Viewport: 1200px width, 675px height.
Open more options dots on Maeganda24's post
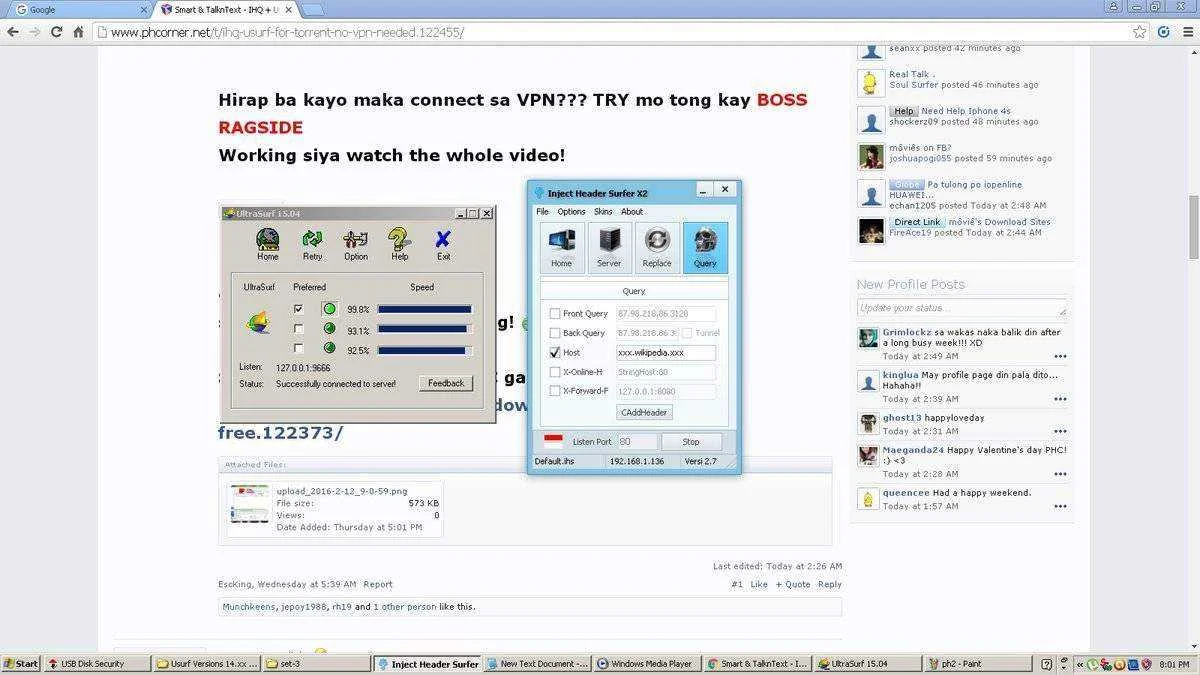1060,474
